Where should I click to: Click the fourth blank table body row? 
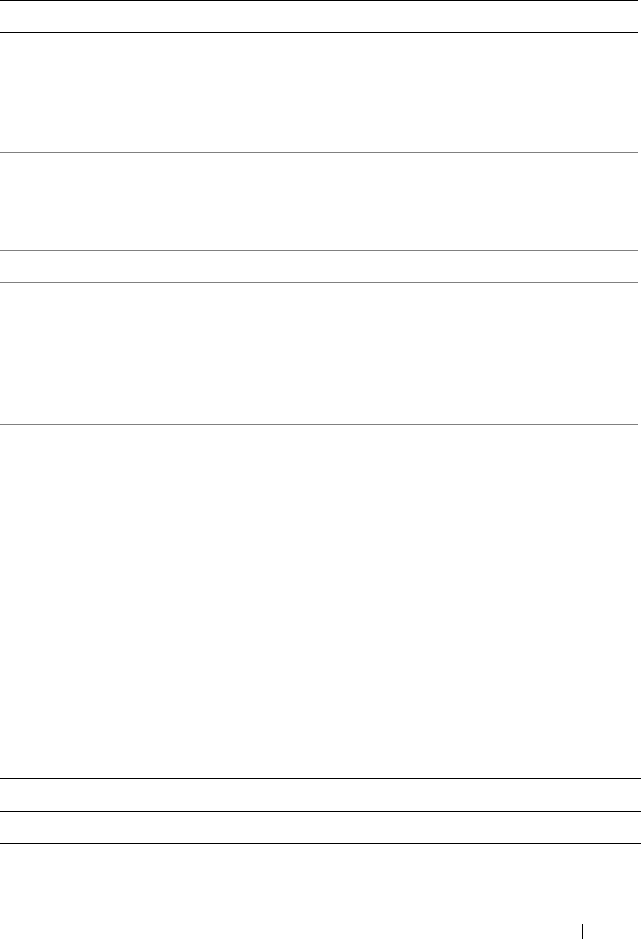click(320, 352)
